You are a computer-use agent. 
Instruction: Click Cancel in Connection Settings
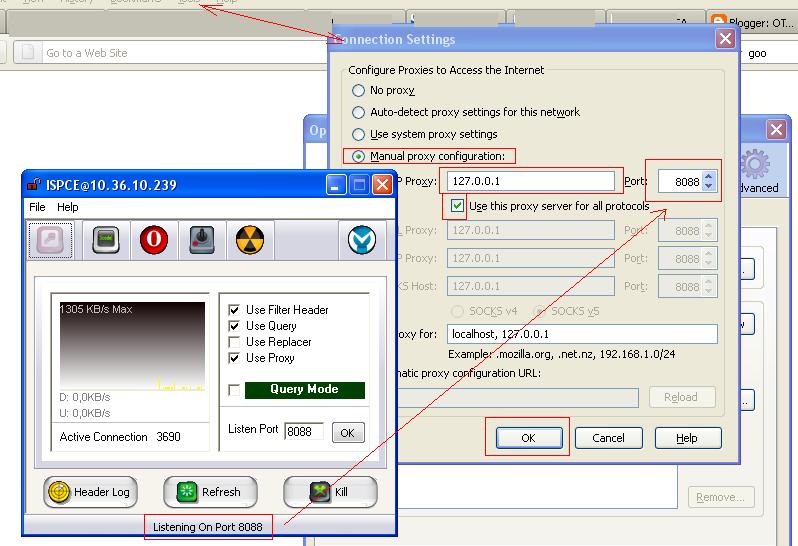[x=608, y=438]
